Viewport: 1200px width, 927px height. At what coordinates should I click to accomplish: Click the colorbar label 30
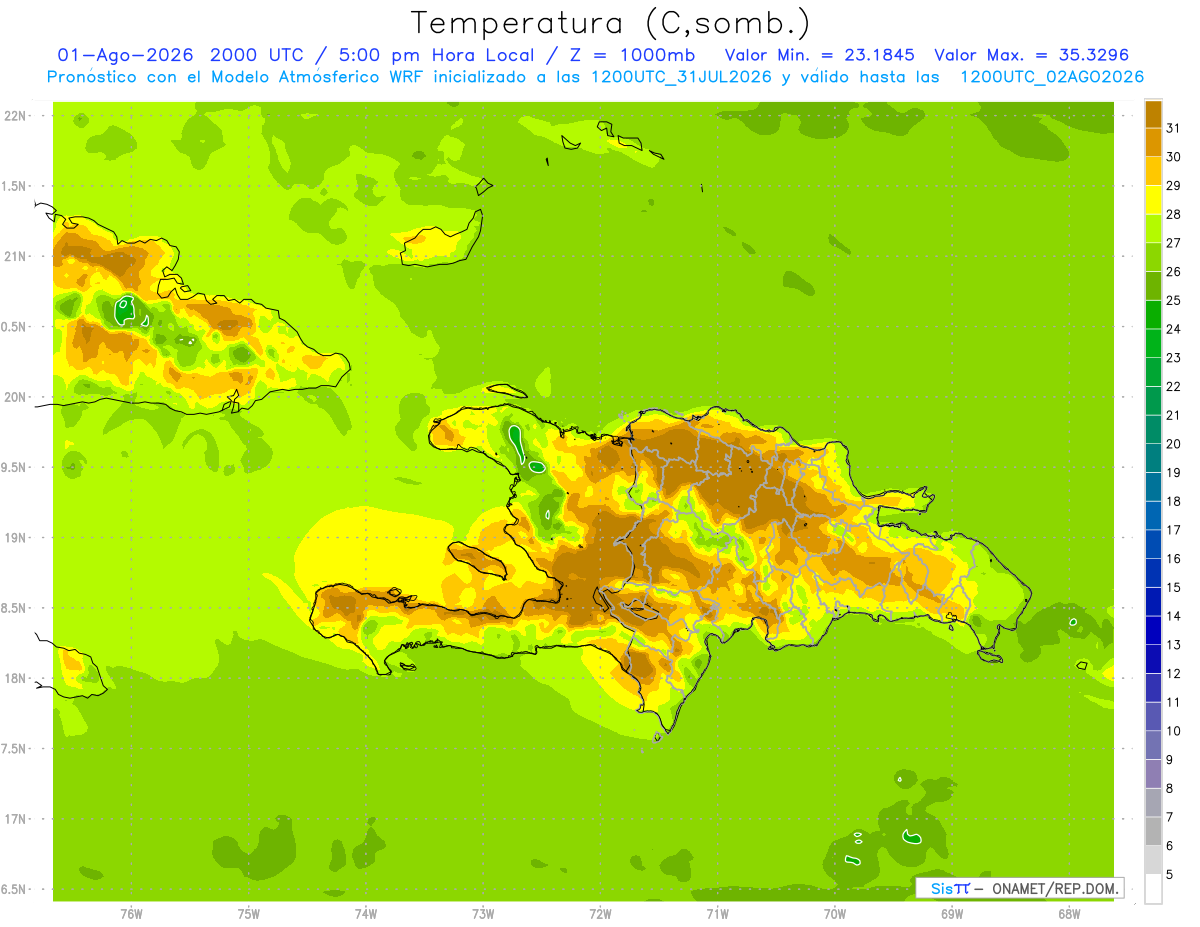coord(1173,157)
